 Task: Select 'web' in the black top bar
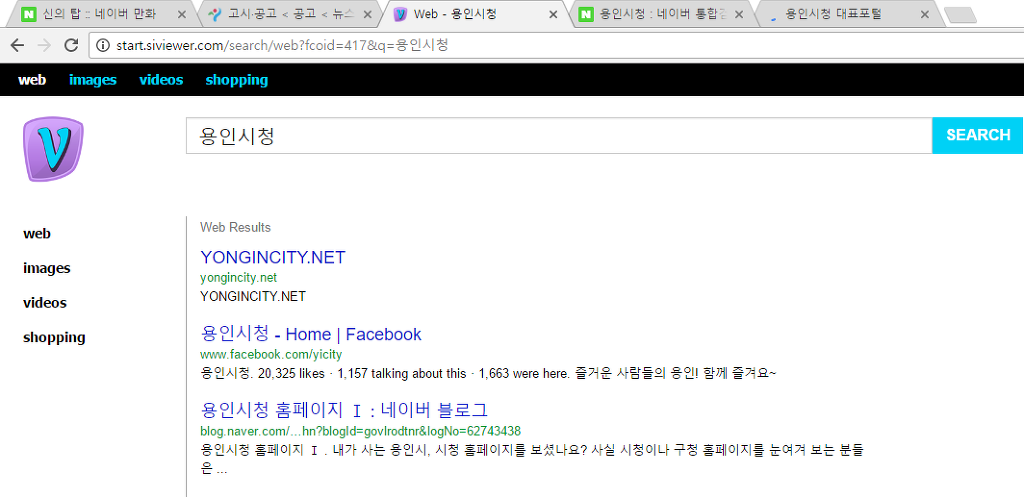[x=32, y=80]
